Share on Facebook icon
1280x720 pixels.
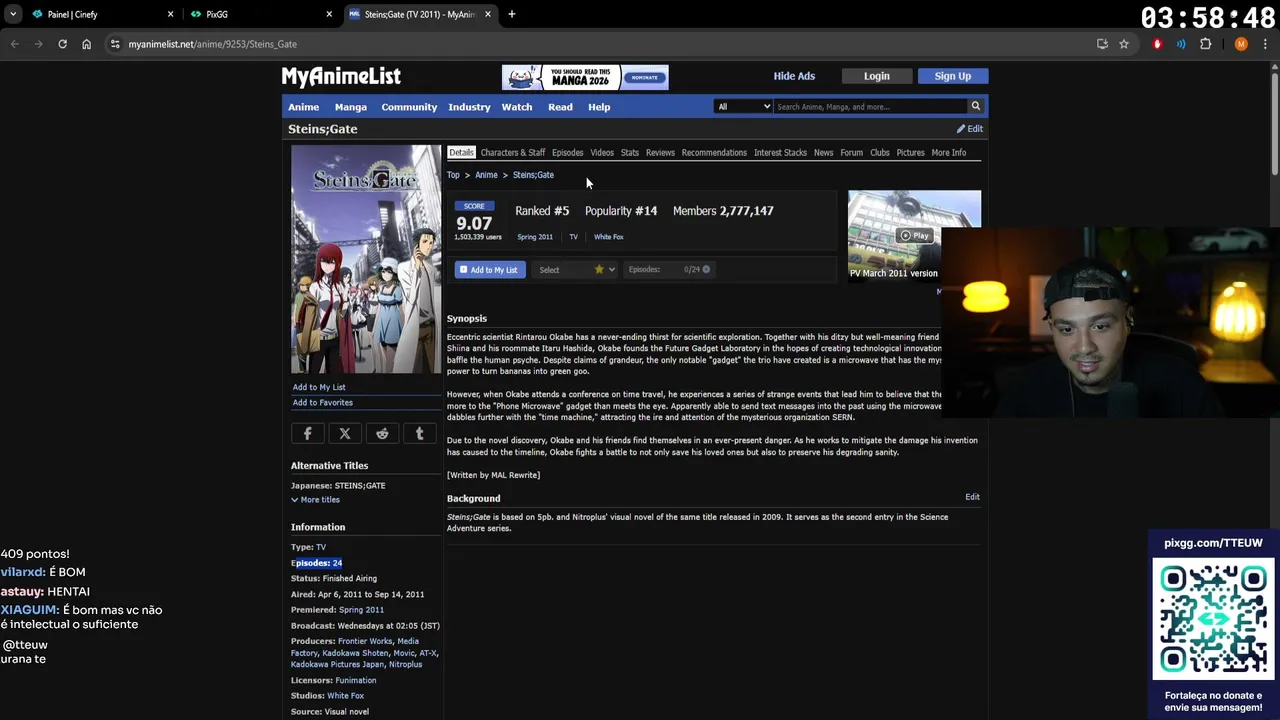click(308, 433)
